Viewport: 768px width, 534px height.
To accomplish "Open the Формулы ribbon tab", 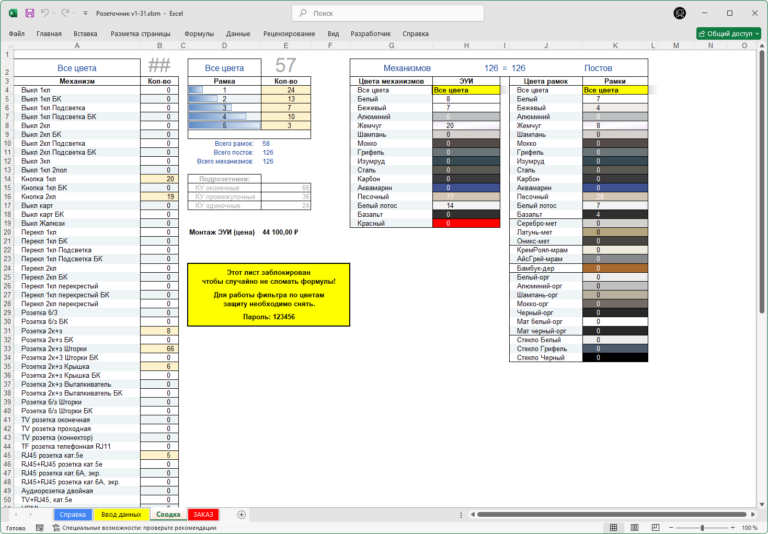I will pos(199,34).
